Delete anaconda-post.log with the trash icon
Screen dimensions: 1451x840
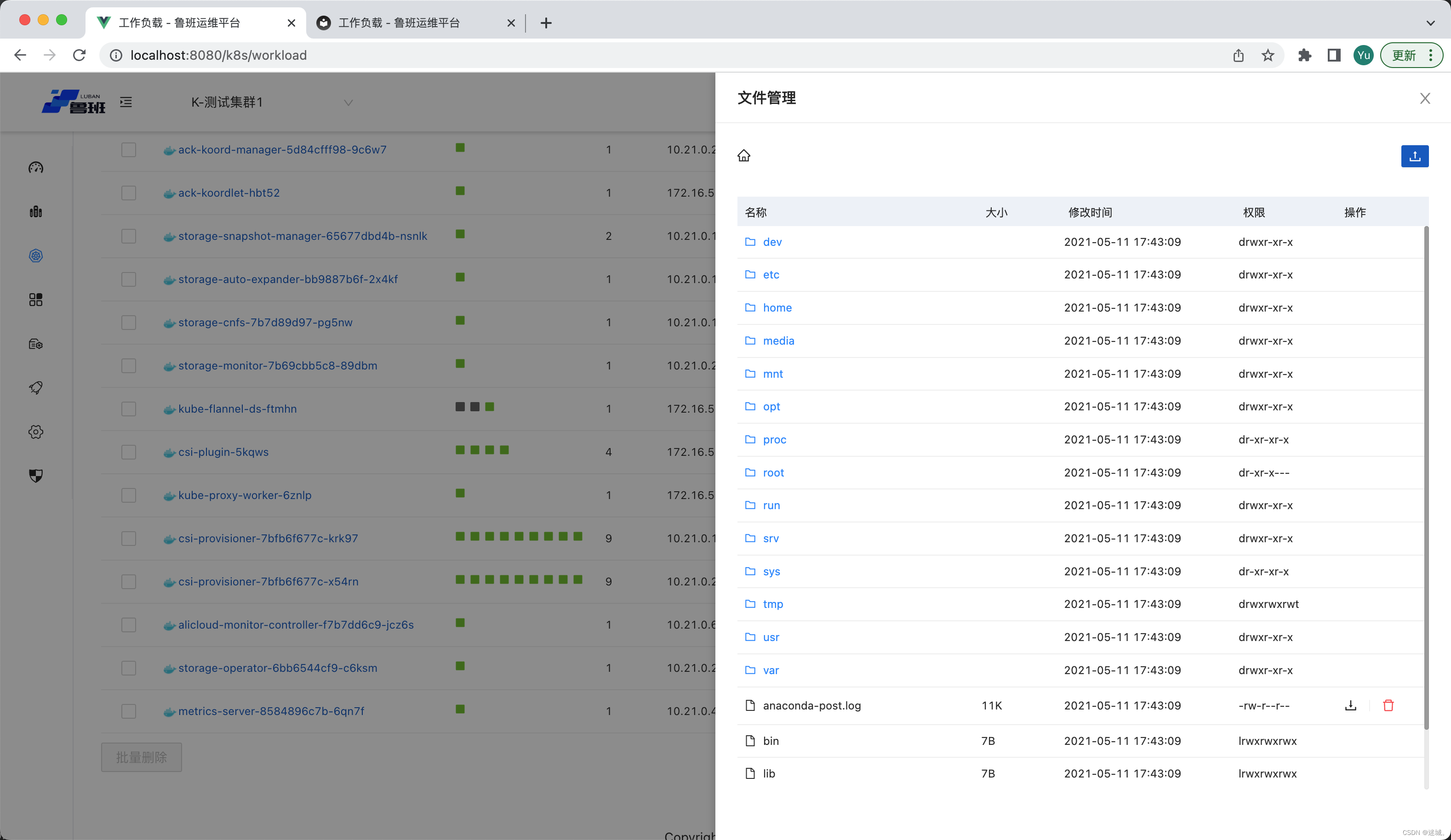coord(1388,705)
